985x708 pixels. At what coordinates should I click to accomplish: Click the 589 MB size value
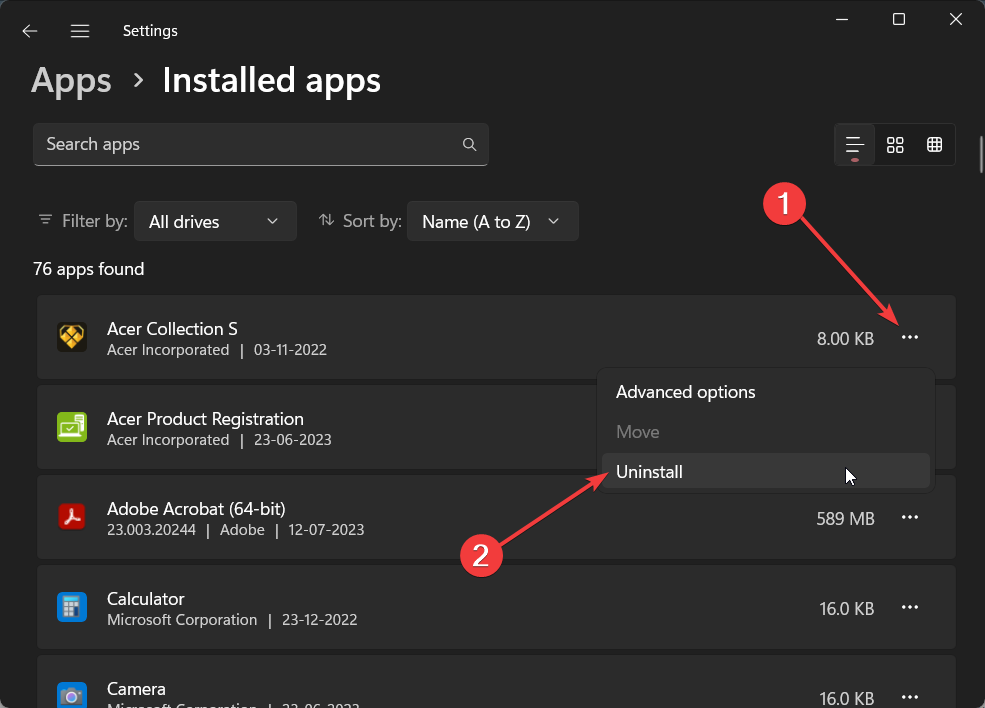pyautogui.click(x=846, y=519)
